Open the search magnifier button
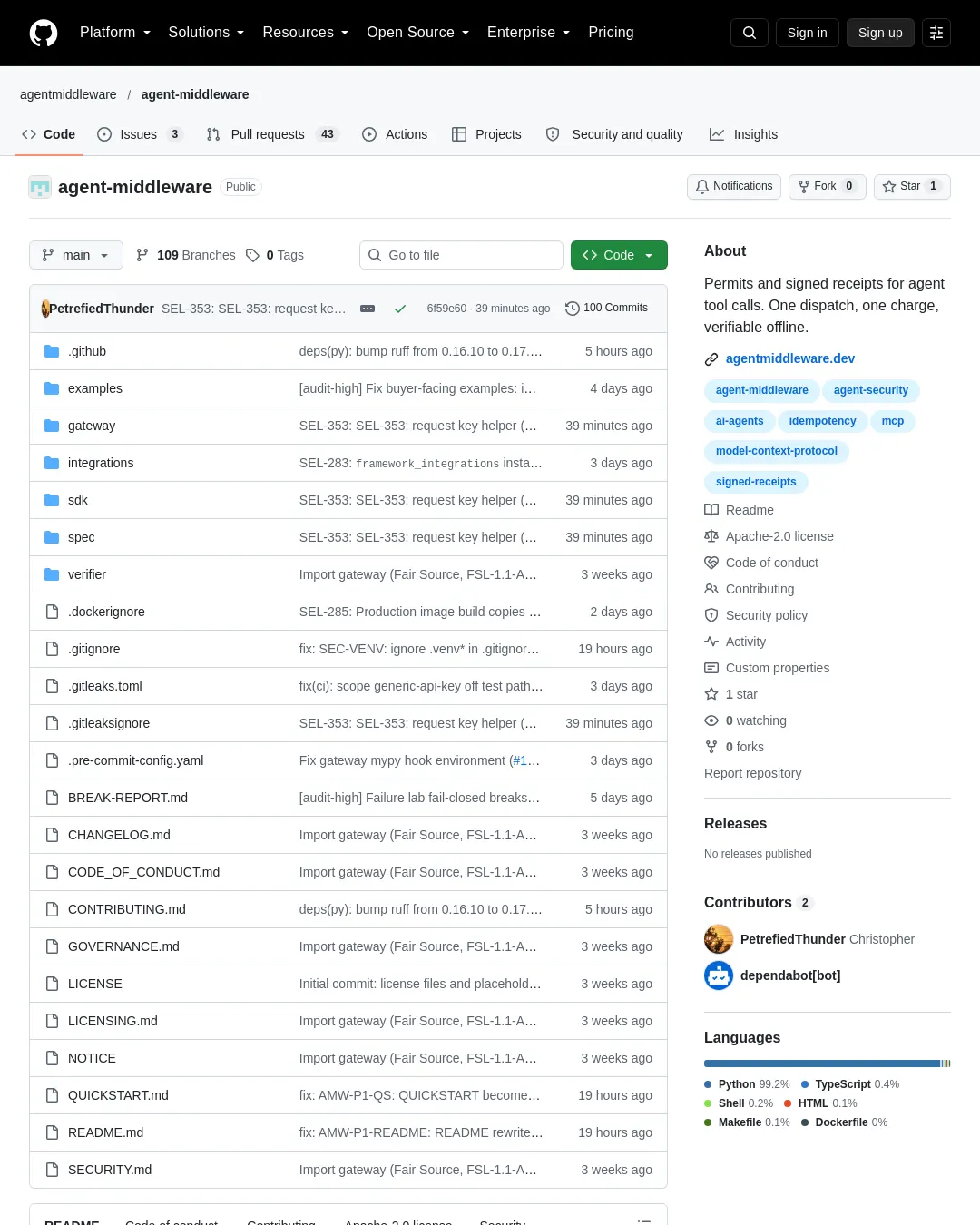980x1225 pixels. tap(750, 33)
